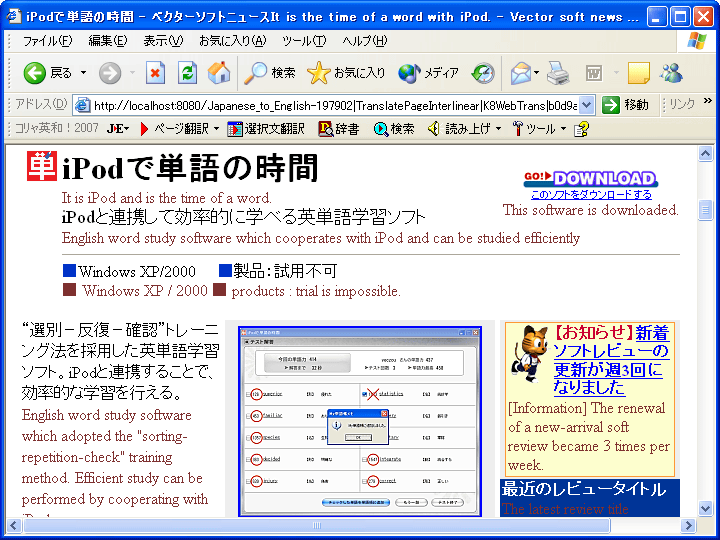Click the horizontal scrollbar thumb

coord(317,525)
